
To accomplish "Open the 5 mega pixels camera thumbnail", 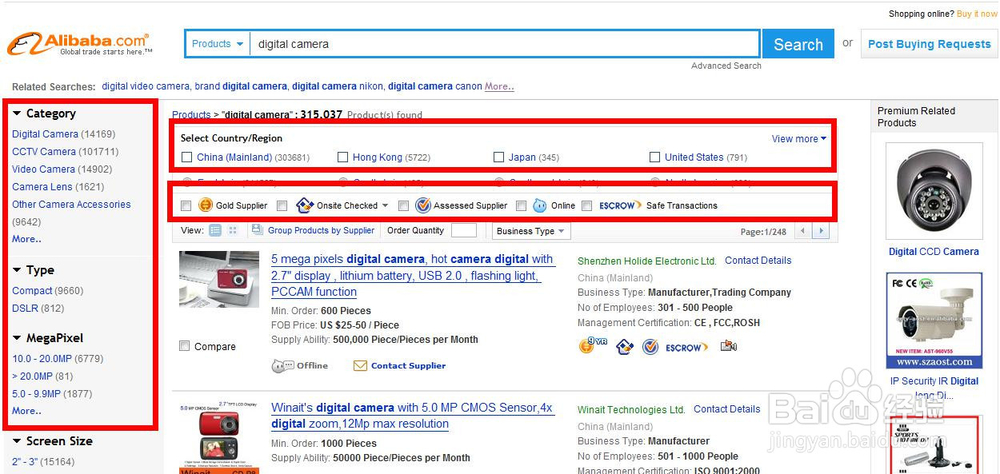I will point(219,279).
